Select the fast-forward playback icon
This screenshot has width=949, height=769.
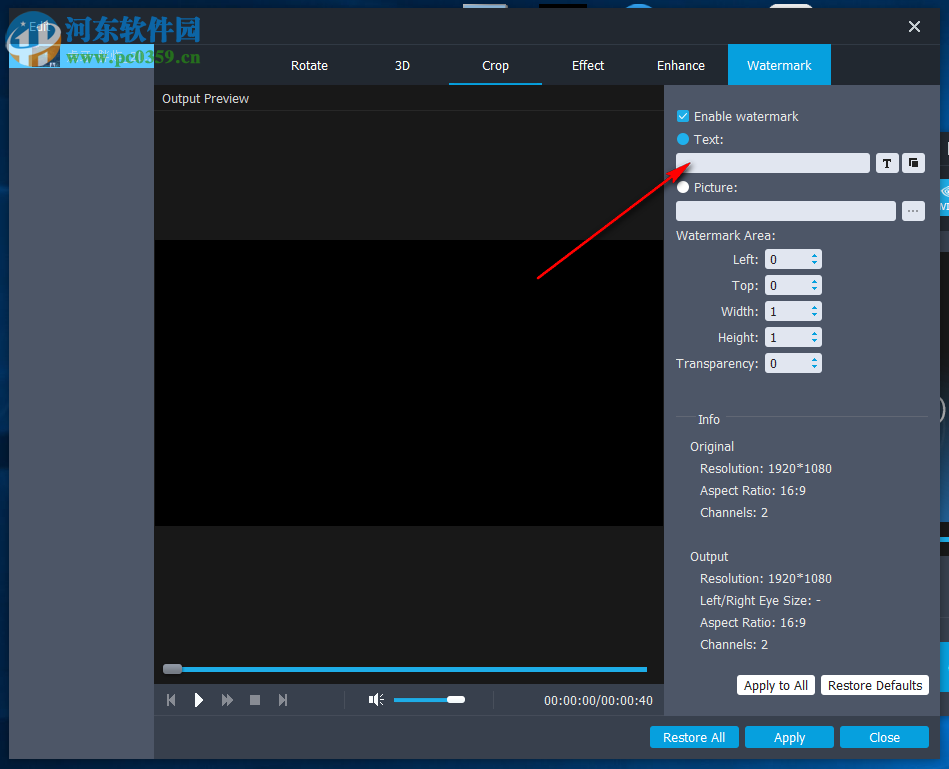tap(226, 699)
